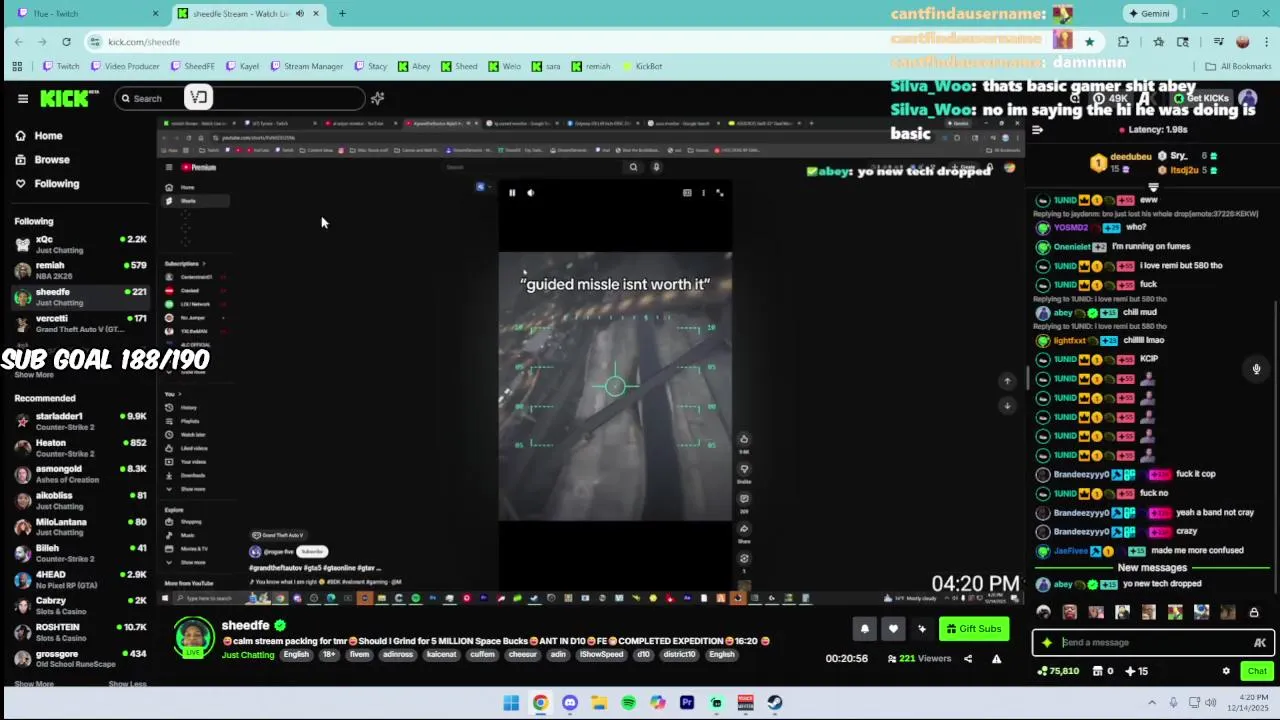Open the browser extensions puzzle icon
Screen dimensions: 1280x720
1123,41
